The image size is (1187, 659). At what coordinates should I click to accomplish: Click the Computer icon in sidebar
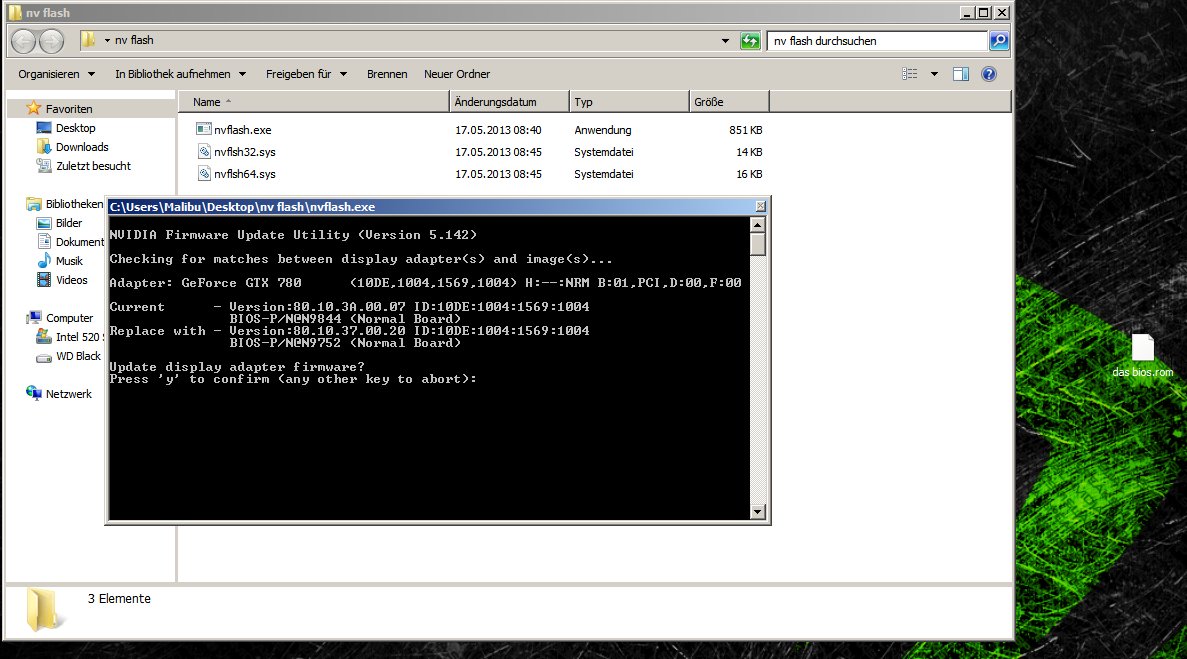33,318
